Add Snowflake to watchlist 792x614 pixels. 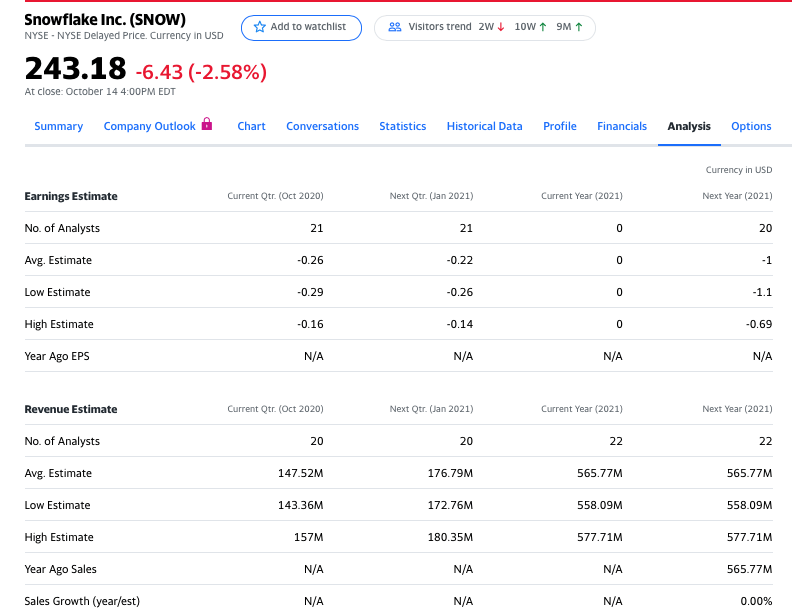point(302,27)
